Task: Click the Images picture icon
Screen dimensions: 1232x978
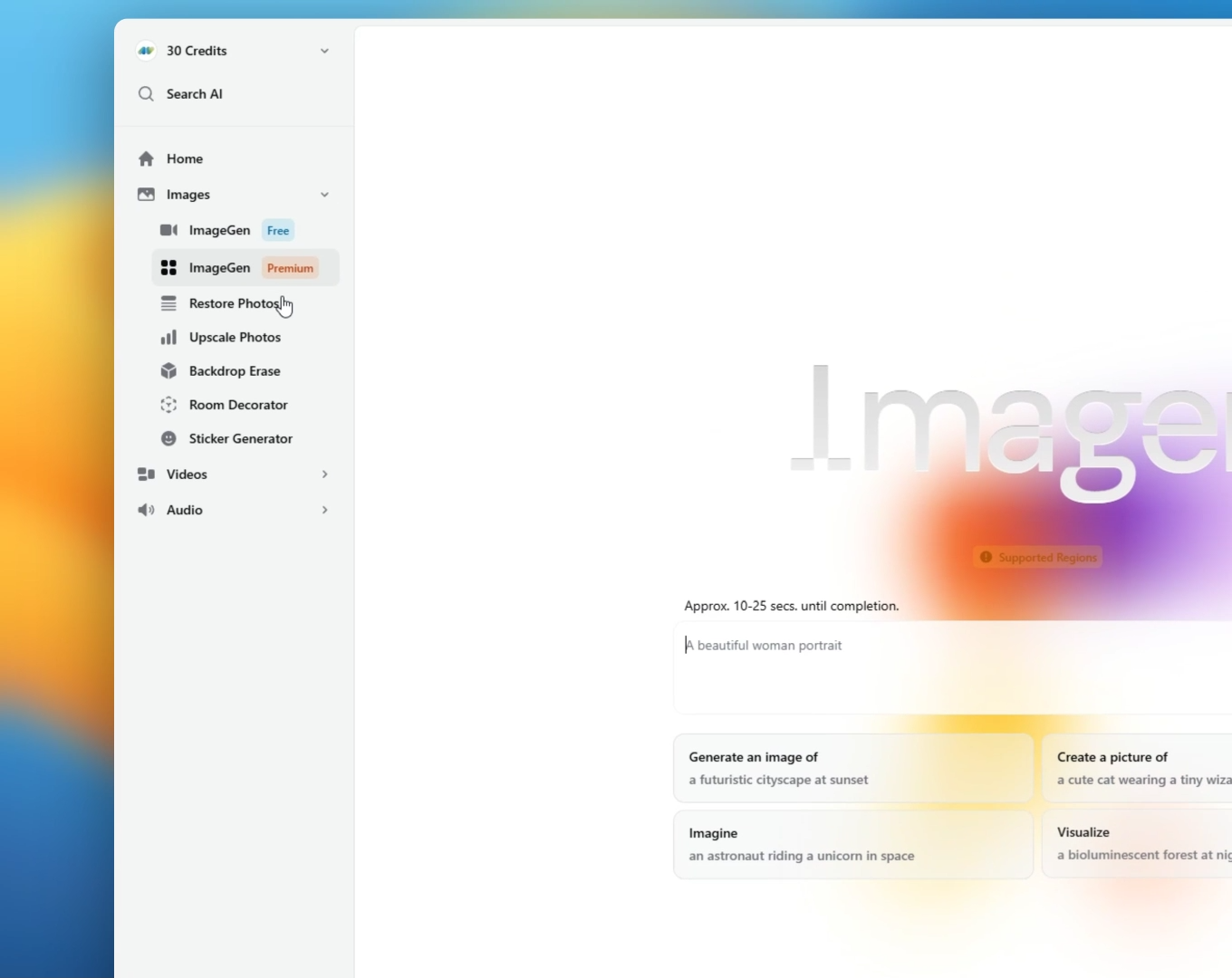Action: 146,195
